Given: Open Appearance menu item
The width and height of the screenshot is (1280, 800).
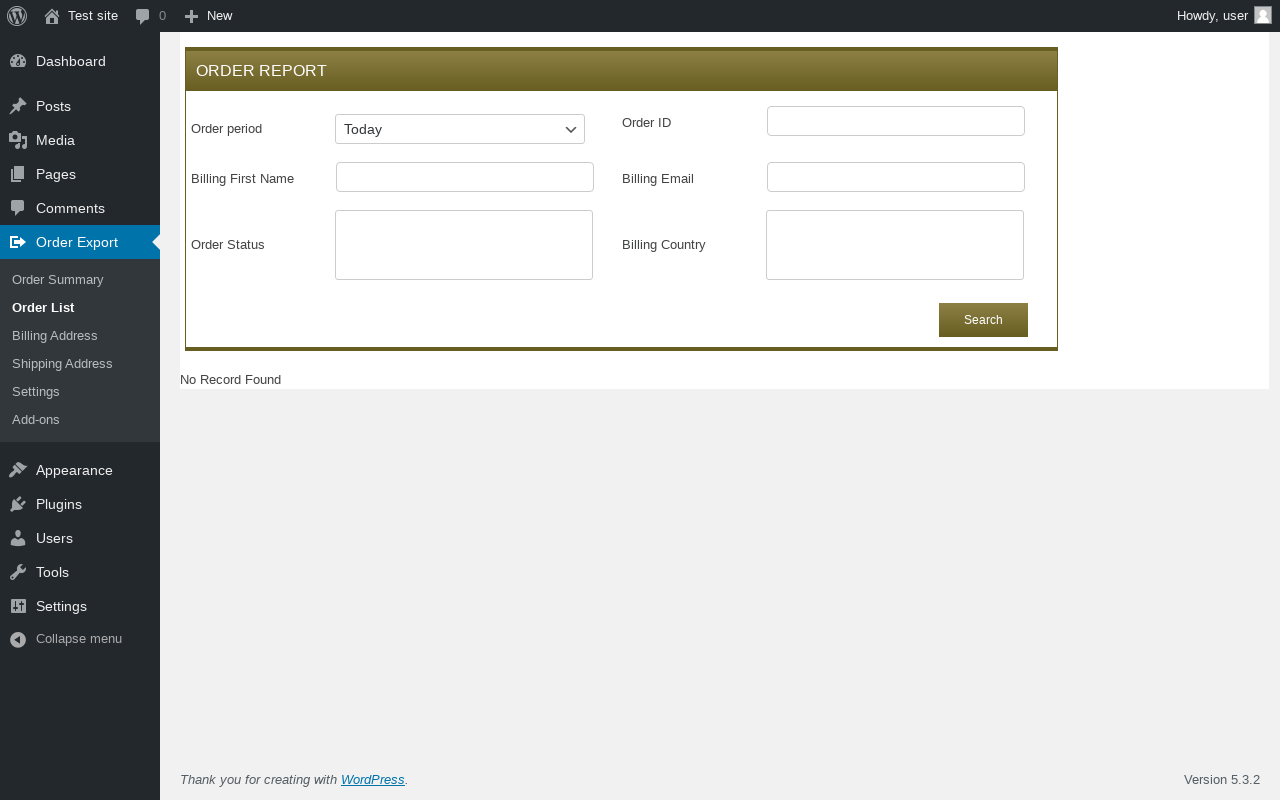Looking at the screenshot, I should [74, 470].
